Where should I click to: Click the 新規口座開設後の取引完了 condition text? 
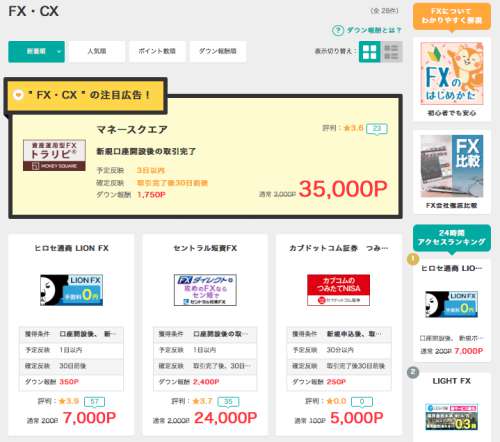pyautogui.click(x=146, y=152)
